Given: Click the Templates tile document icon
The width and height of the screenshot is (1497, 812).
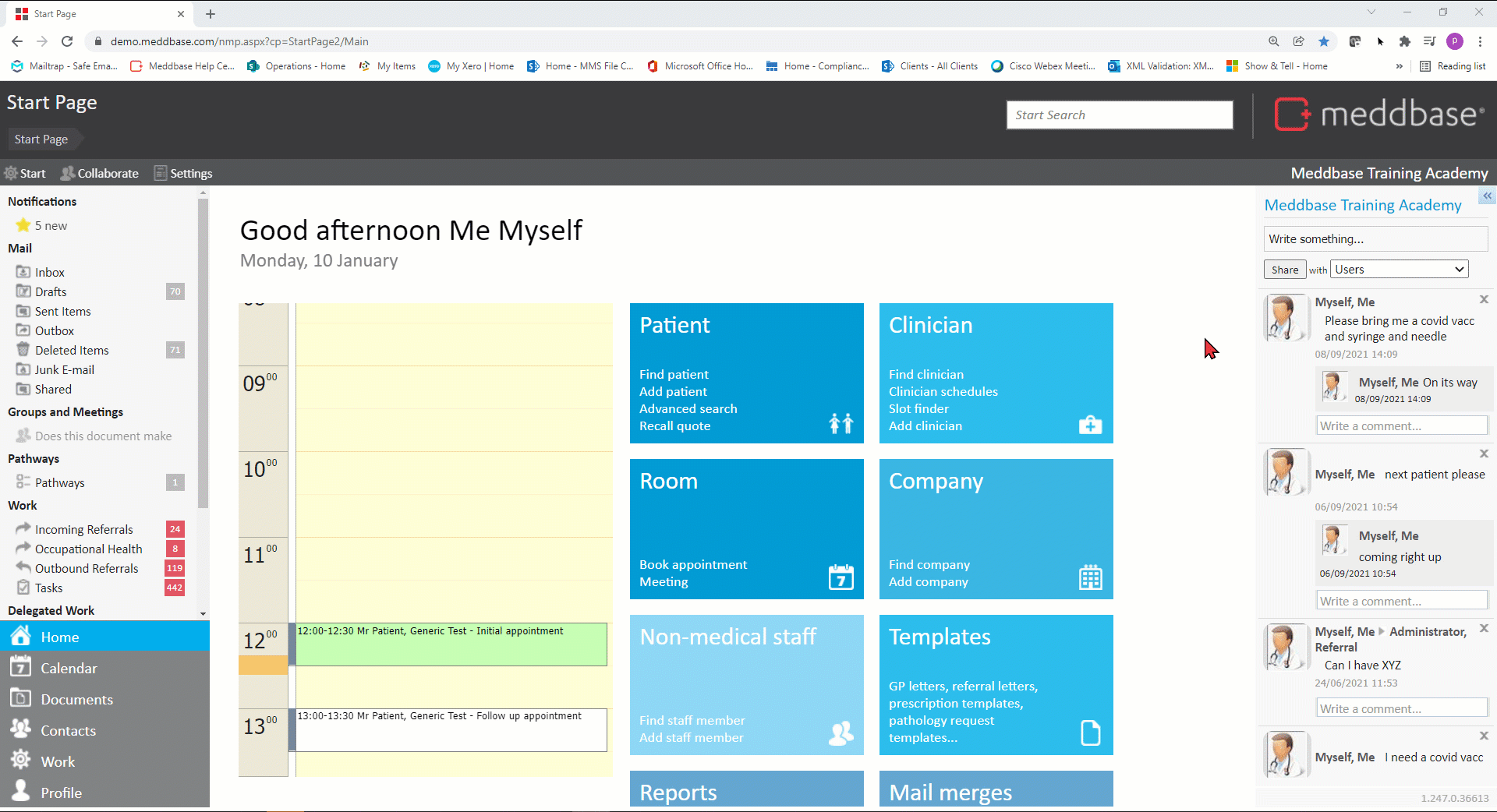Looking at the screenshot, I should (1090, 733).
